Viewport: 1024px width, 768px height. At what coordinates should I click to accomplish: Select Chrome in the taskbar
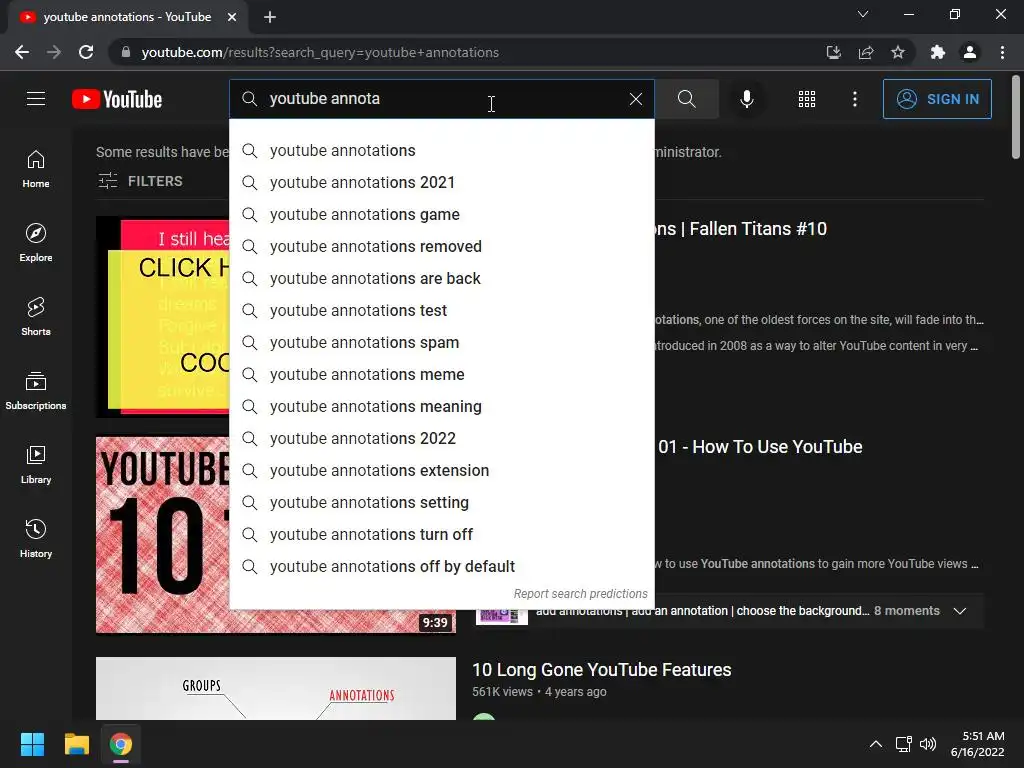point(121,744)
